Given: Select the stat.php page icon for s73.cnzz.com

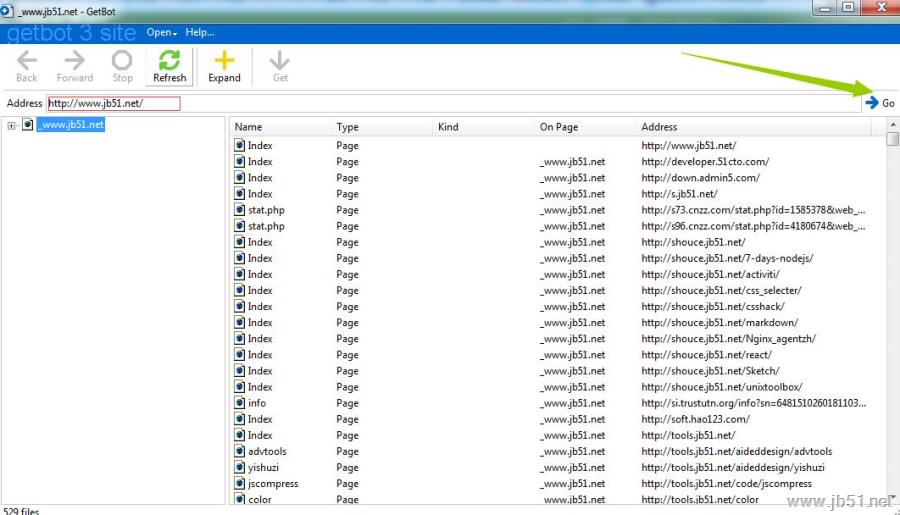Looking at the screenshot, I should coord(240,210).
